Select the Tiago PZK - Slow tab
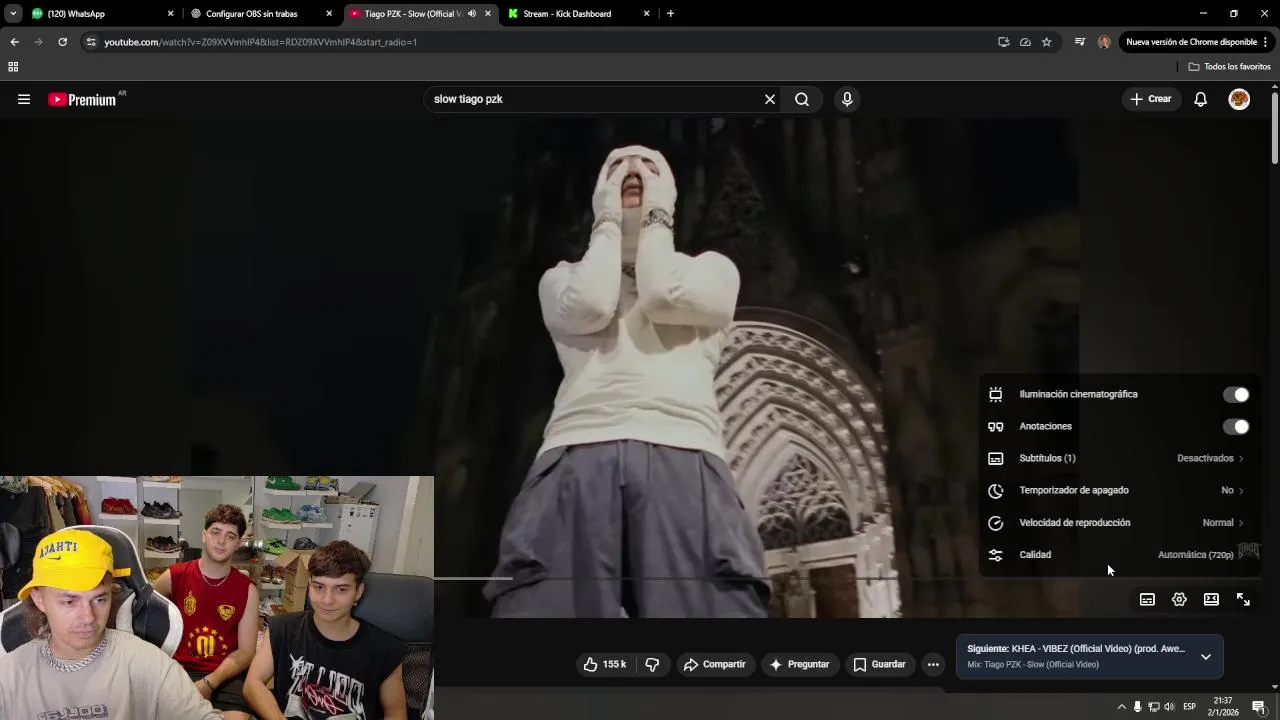This screenshot has width=1280, height=720. [x=420, y=14]
